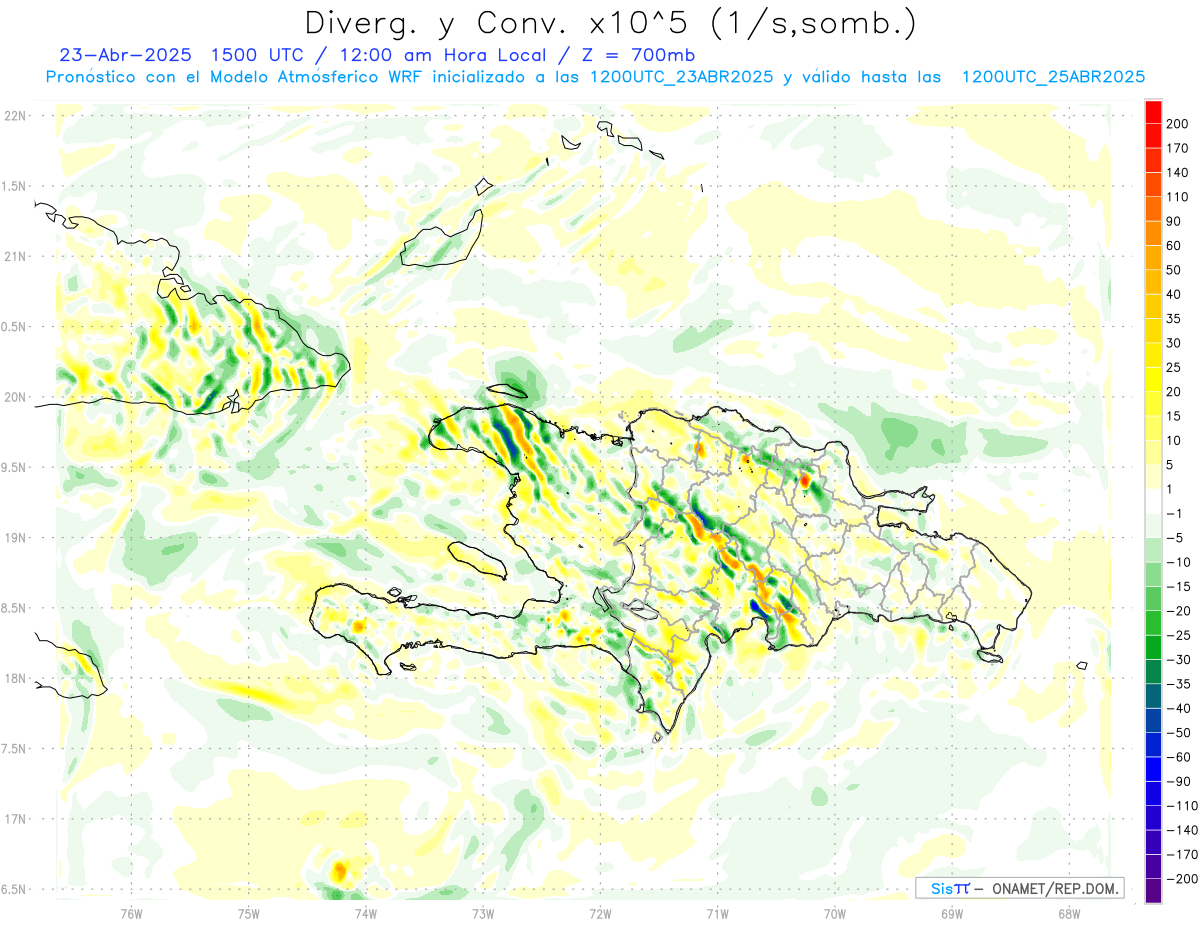Click the '75W' longitude label
Viewport: 1200px width, 927px height.
pyautogui.click(x=248, y=913)
